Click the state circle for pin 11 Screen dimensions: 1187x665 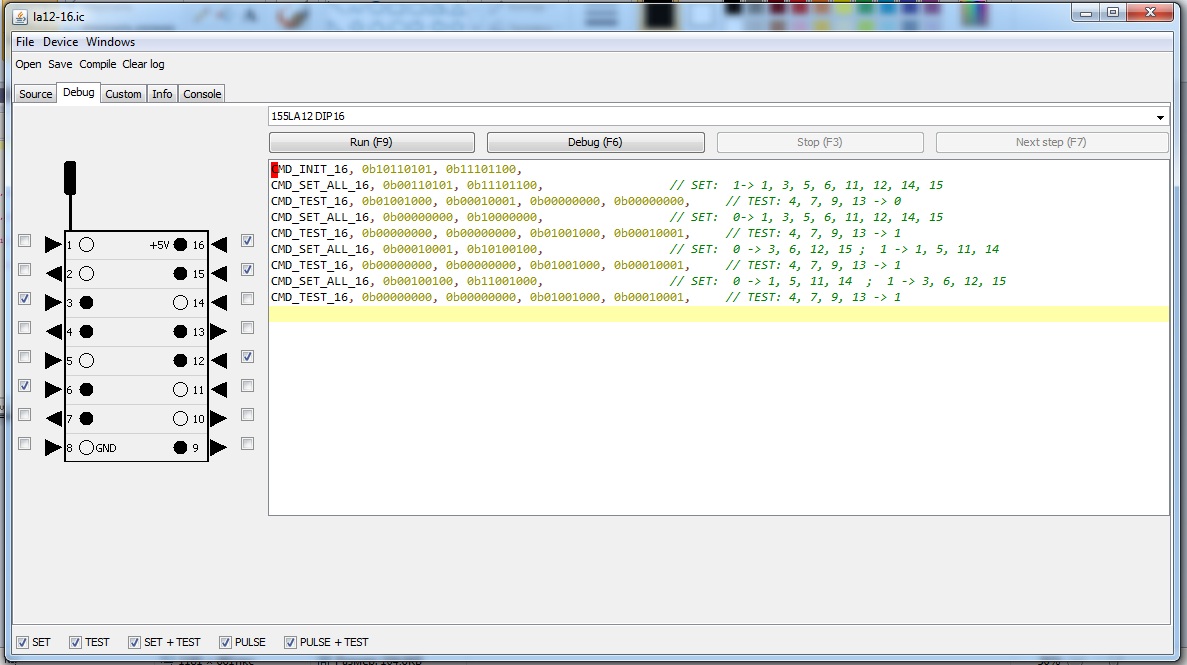pyautogui.click(x=180, y=389)
